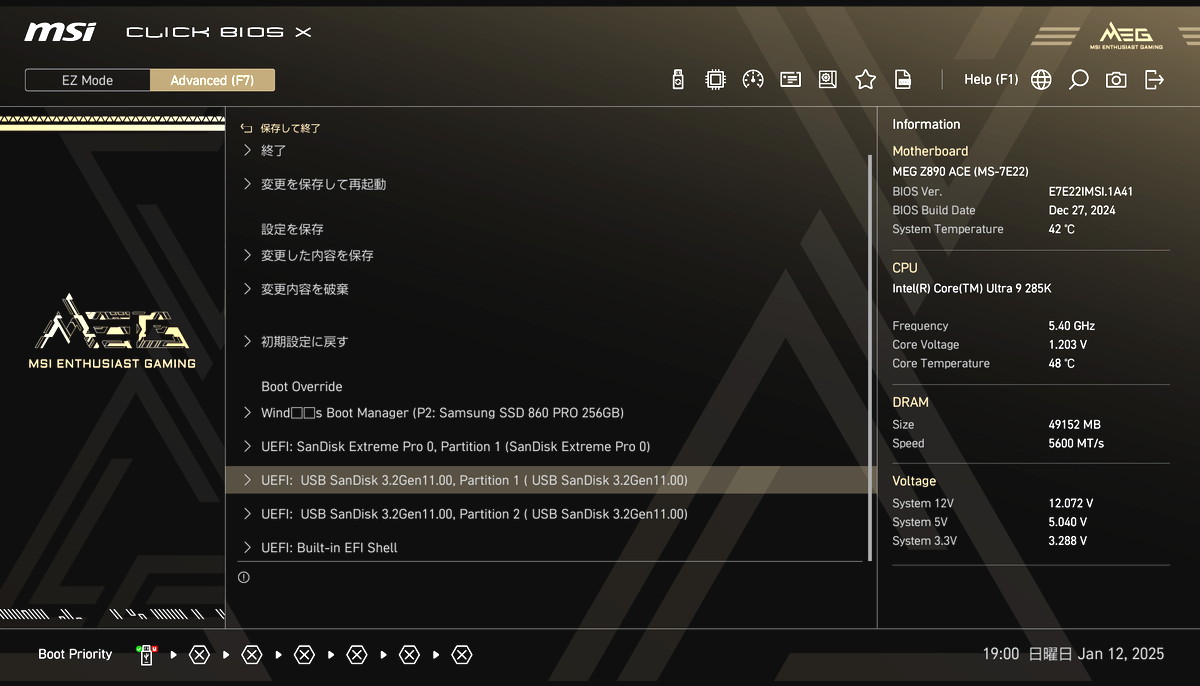Click the info circle icon below the list
The height and width of the screenshot is (686, 1200).
[244, 577]
